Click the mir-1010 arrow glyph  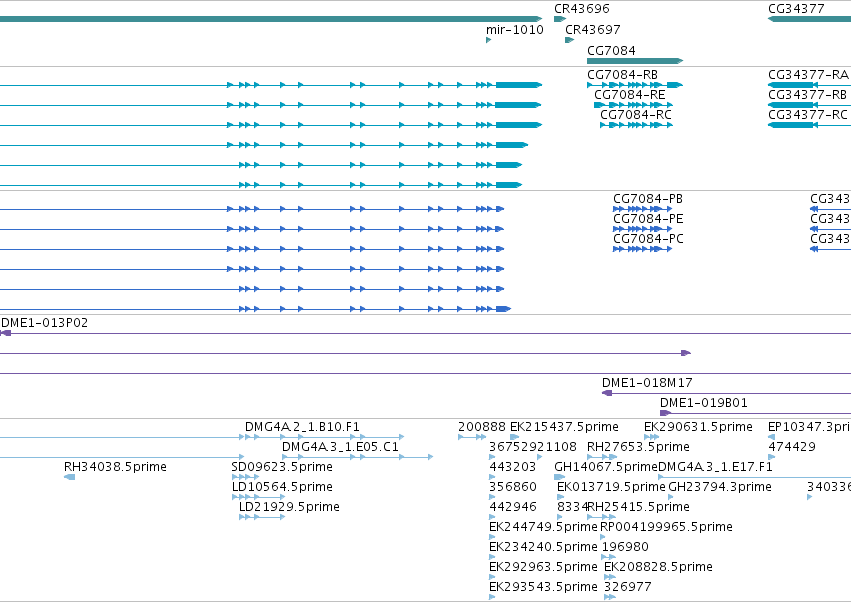click(488, 40)
